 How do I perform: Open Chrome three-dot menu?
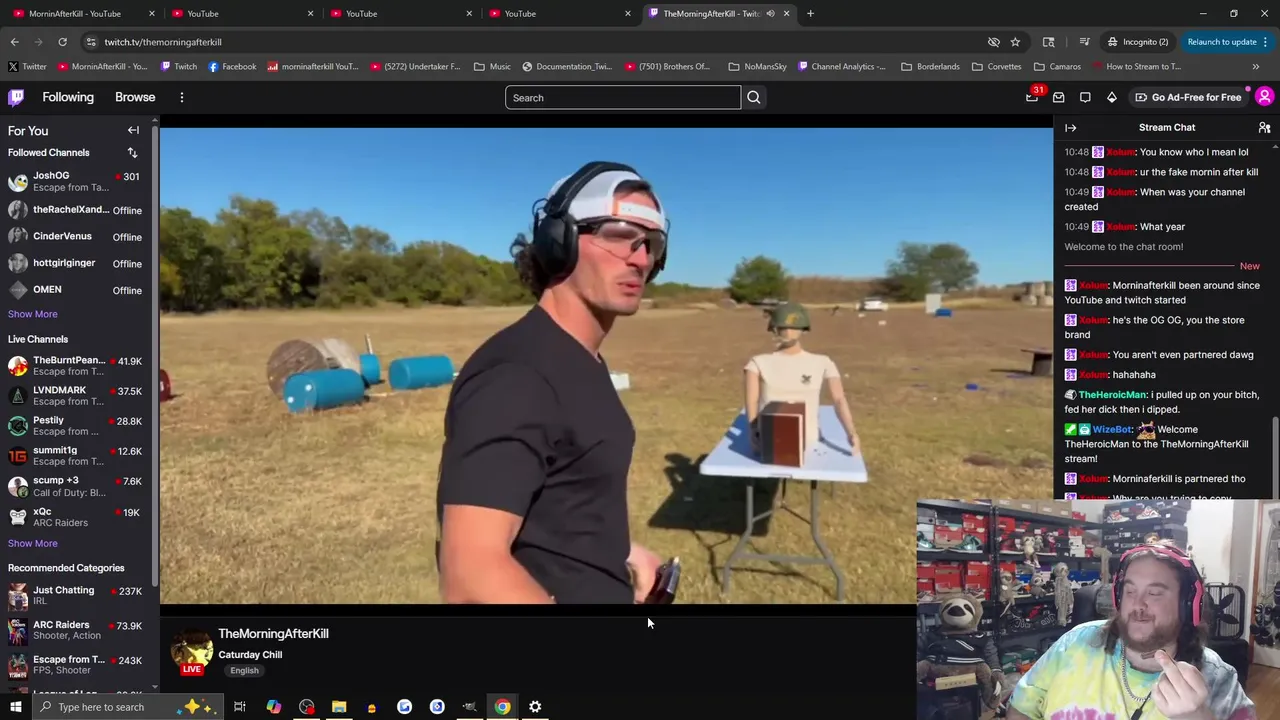click(x=1265, y=42)
